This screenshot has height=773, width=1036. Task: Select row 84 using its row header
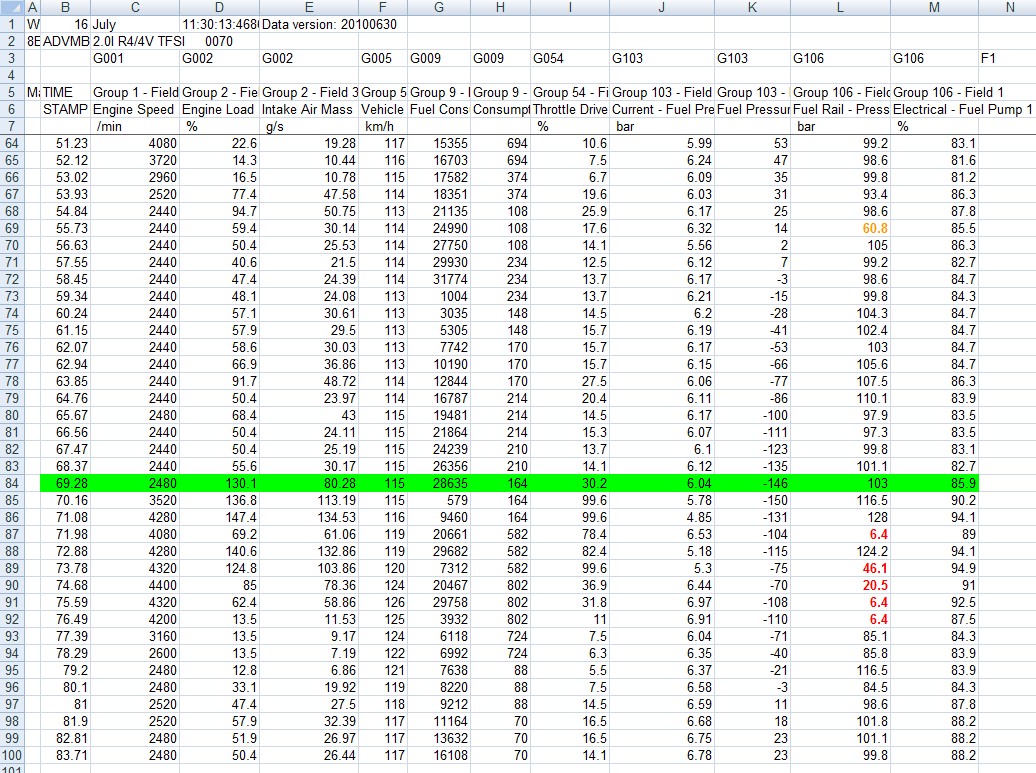(x=12, y=483)
